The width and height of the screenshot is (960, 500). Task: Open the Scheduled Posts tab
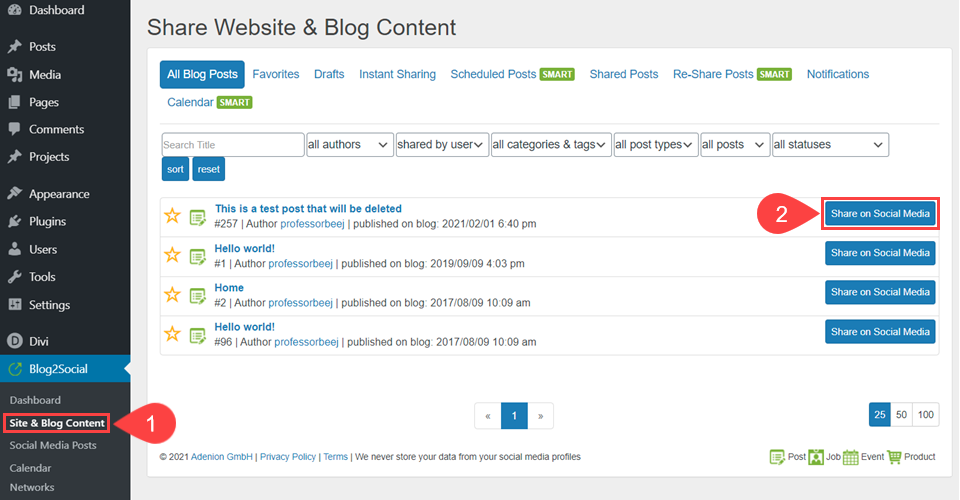512,75
